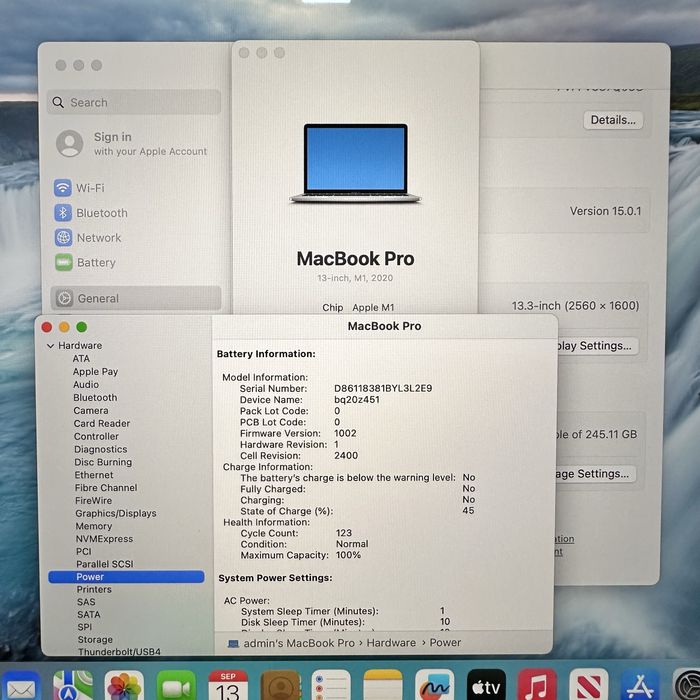
Task: Launch Reminders from the Dock
Action: click(331, 686)
